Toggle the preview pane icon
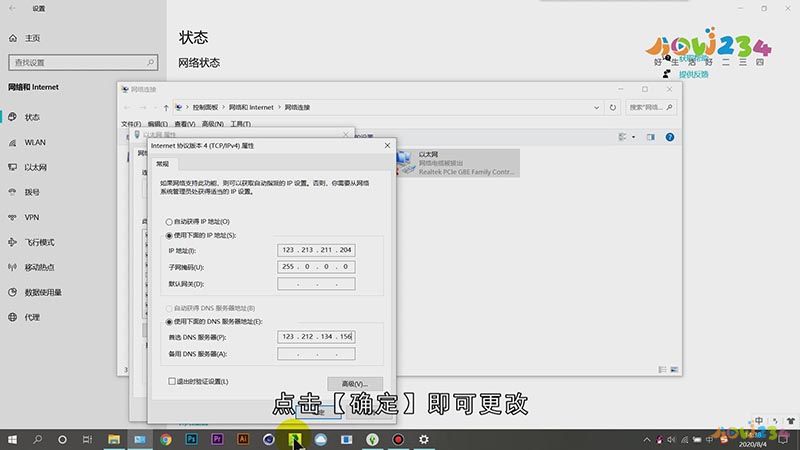This screenshot has width=800, height=450. tap(651, 137)
